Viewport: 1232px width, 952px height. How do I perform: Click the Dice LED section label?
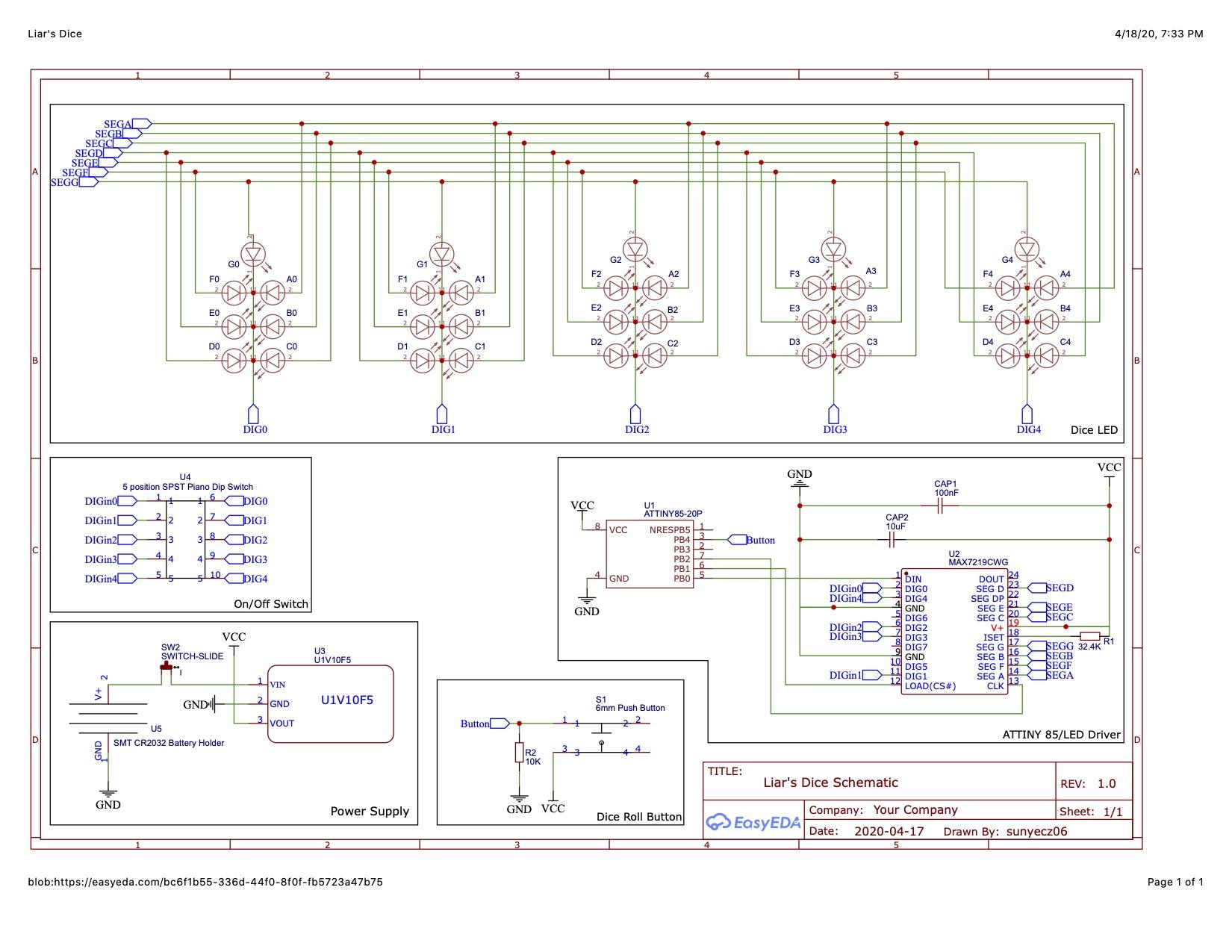1093,429
